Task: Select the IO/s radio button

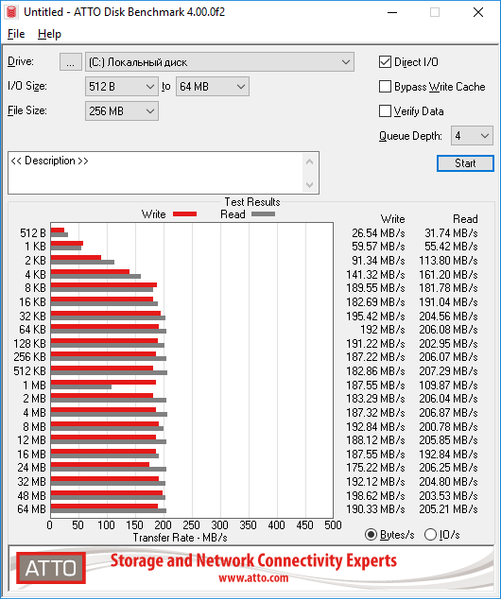Action: tap(430, 534)
